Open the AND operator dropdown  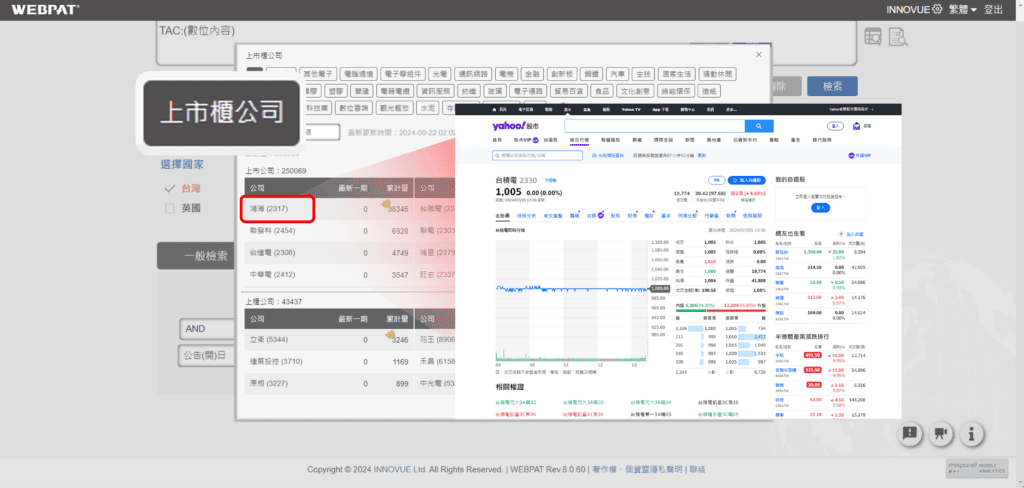[206, 329]
